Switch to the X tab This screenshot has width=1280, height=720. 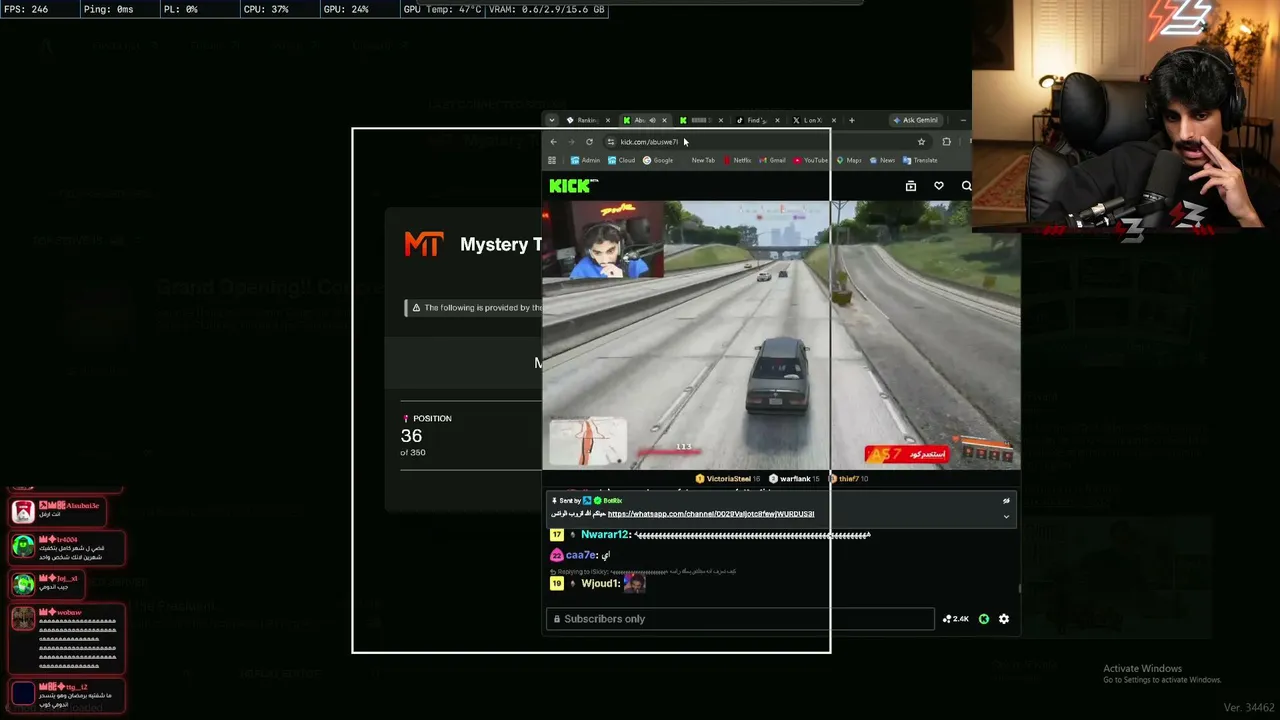(814, 121)
